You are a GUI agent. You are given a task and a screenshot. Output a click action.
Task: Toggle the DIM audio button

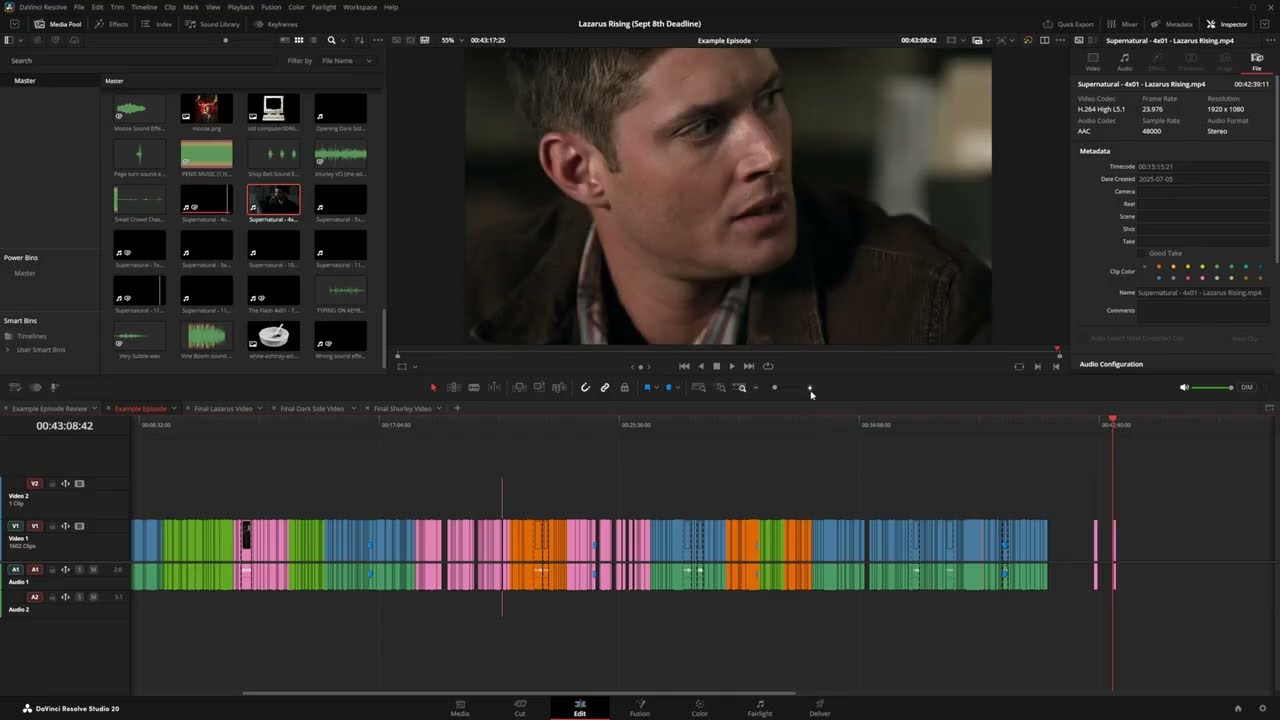[x=1247, y=387]
